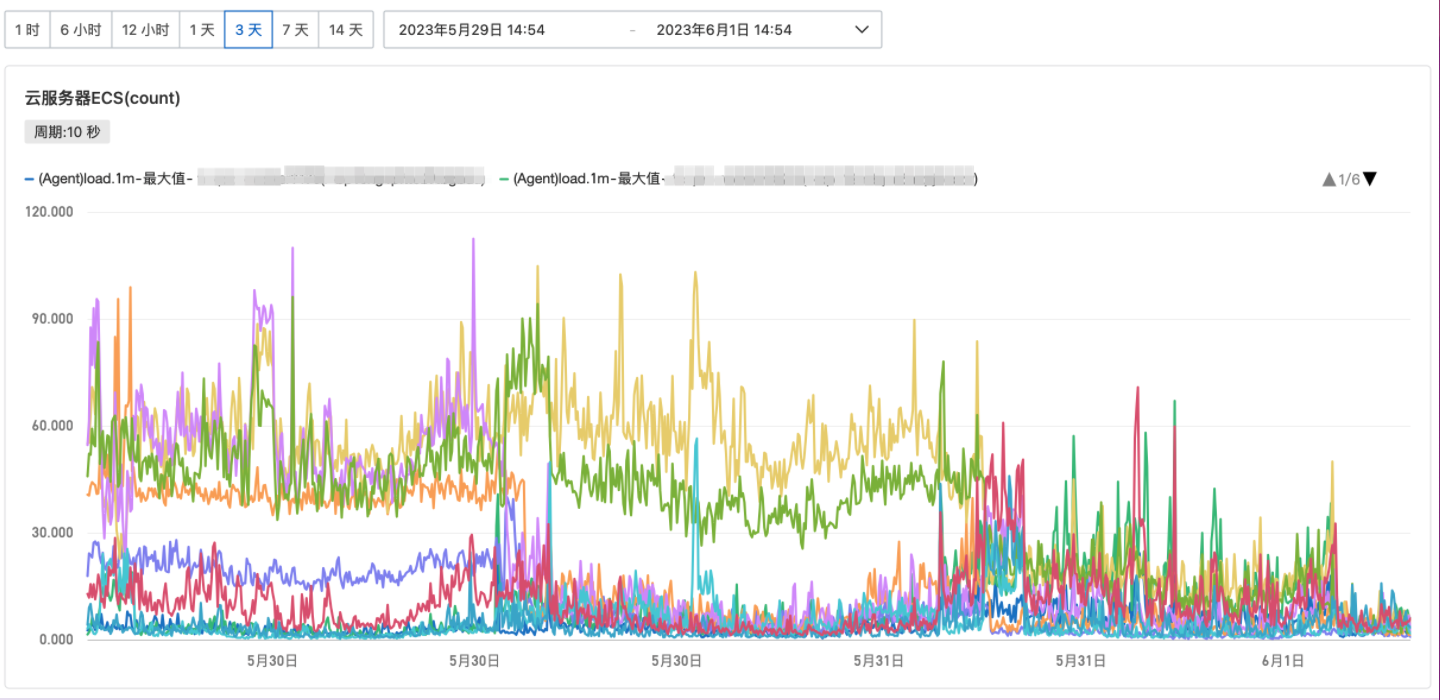The height and width of the screenshot is (700, 1440).
Task: Edit the start date 2023年5月29日 14:54
Action: [471, 30]
